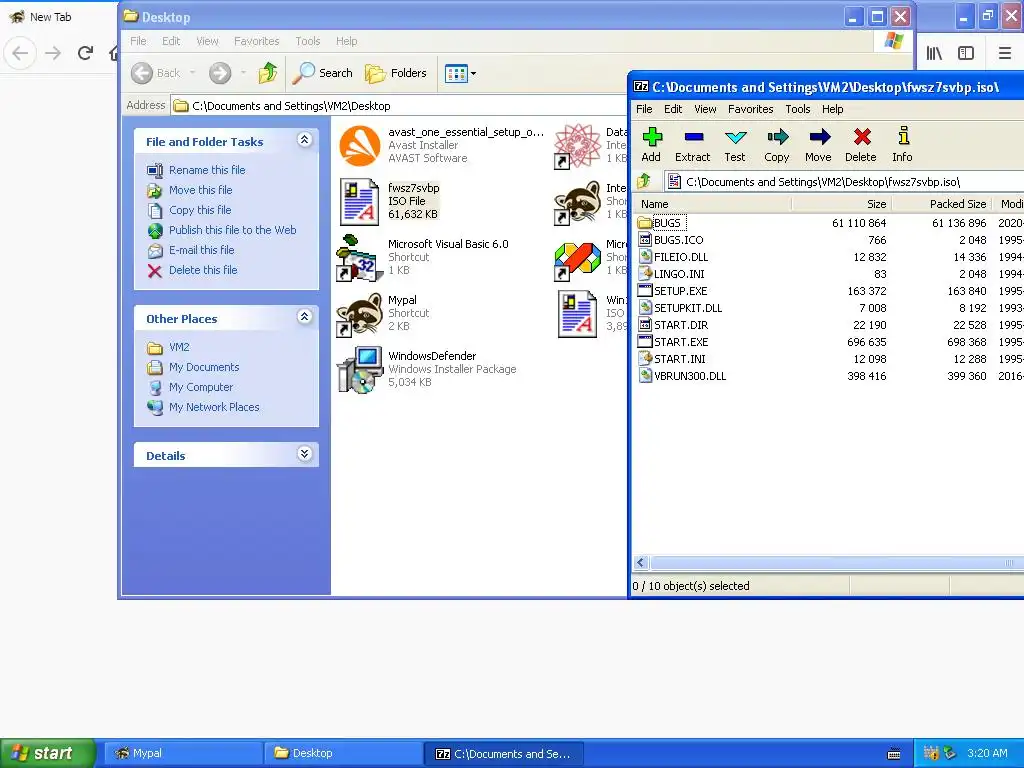Sort by Packed Size column header
This screenshot has width=1024, height=768.
click(941, 204)
